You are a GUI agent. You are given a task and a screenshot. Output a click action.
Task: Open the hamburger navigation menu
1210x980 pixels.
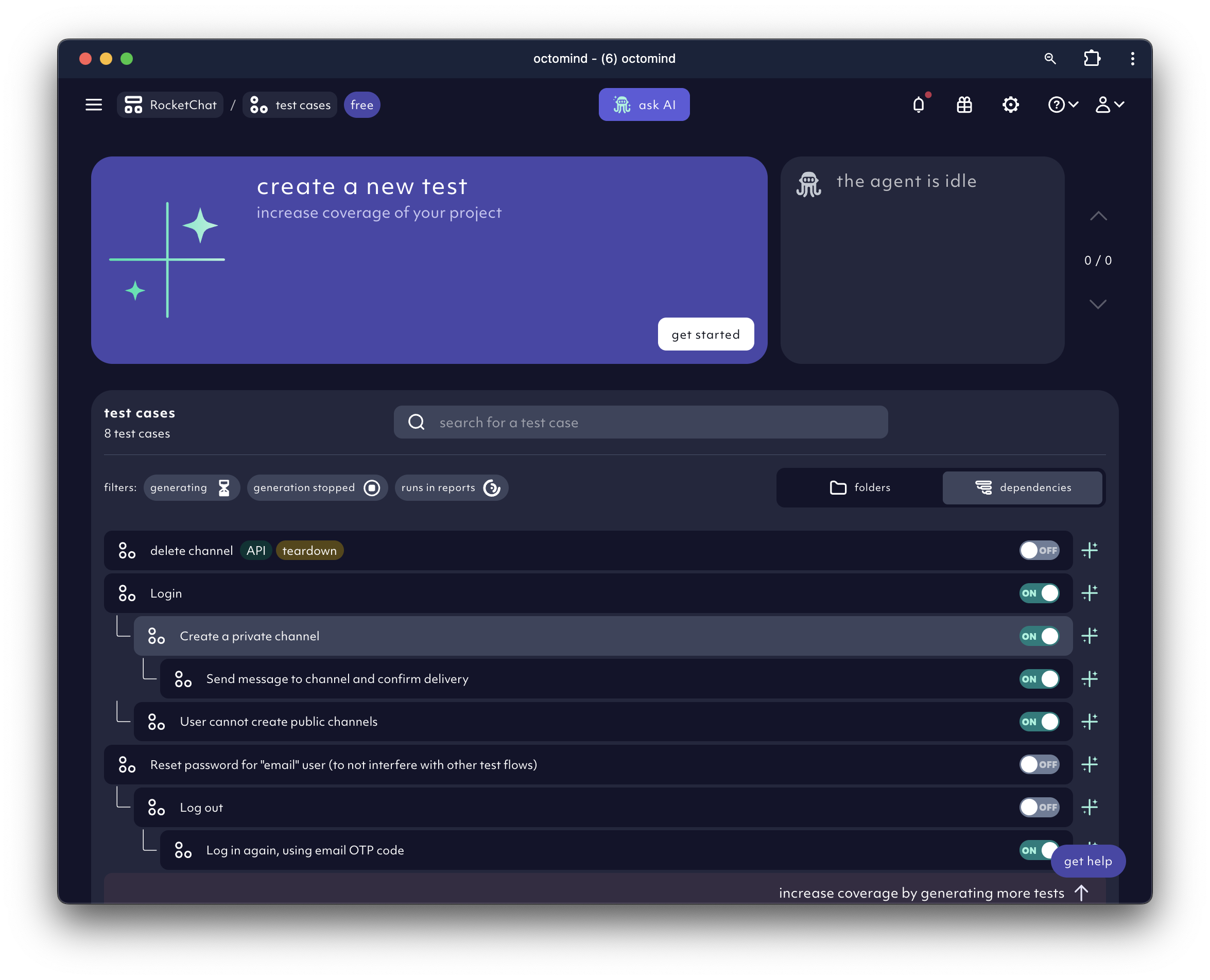pos(94,105)
